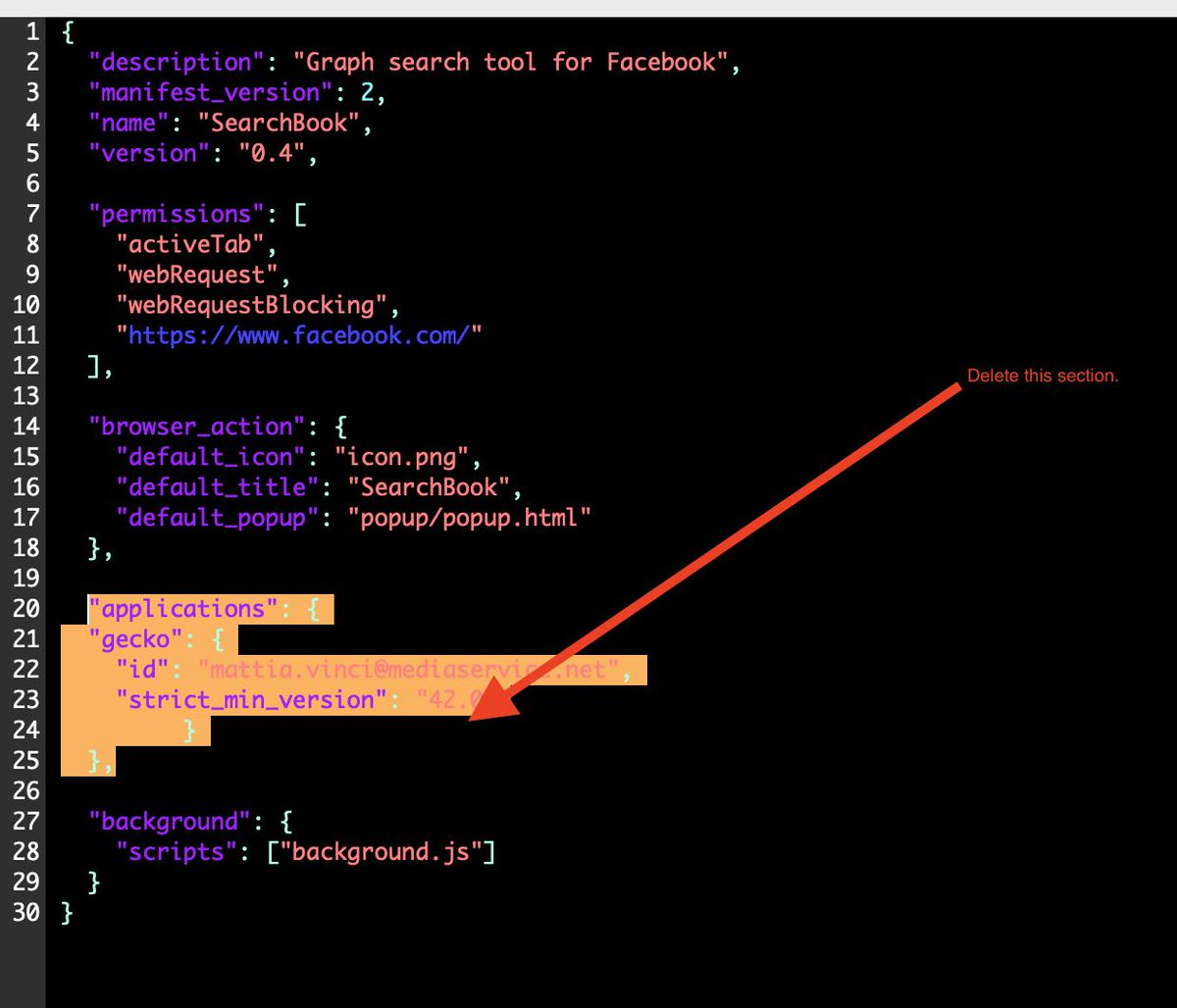The width and height of the screenshot is (1177, 1008).
Task: Select line number 12 in the gutter
Action: tap(26, 366)
